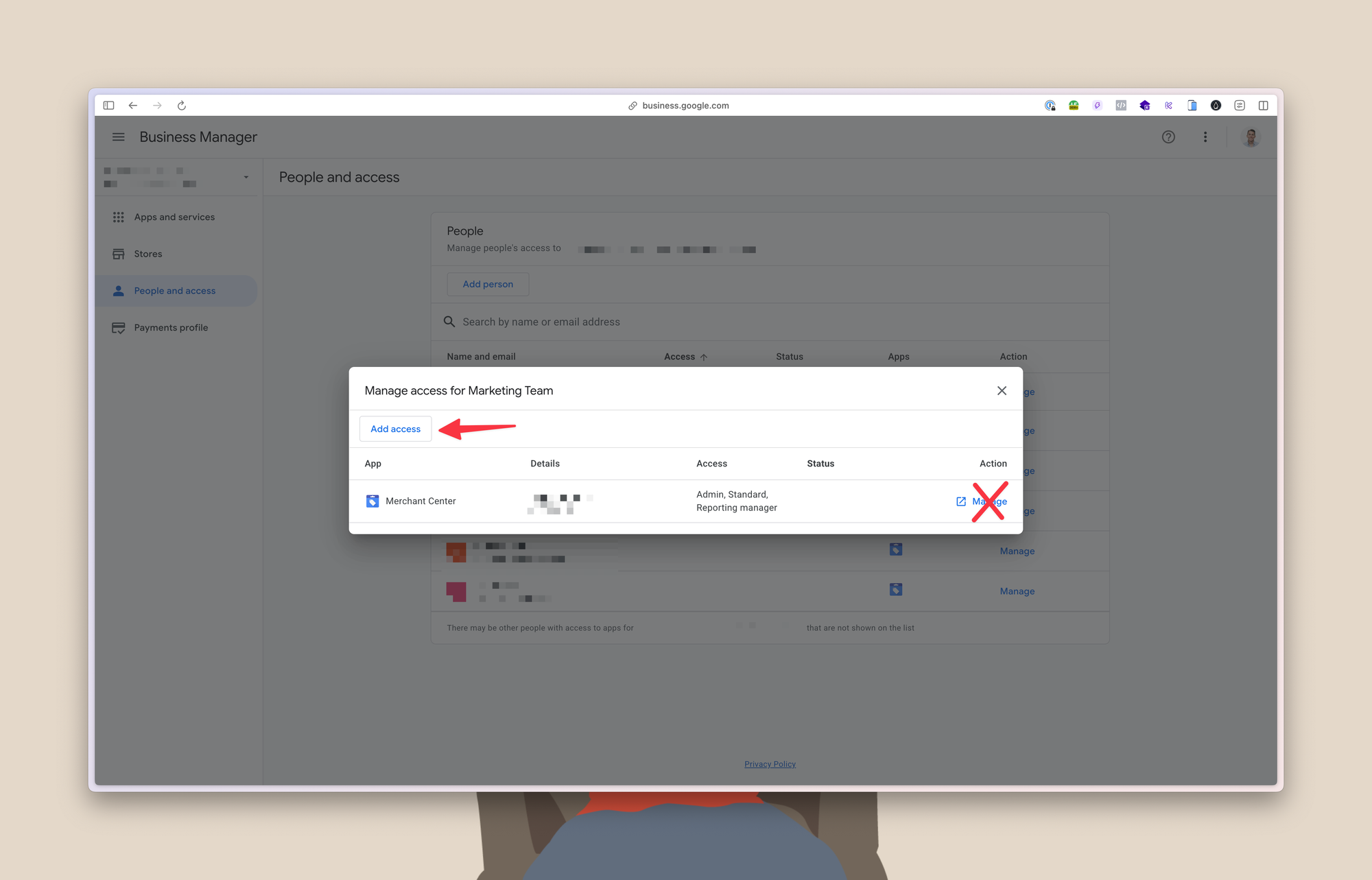Expand the business account selector dropdown
The width and height of the screenshot is (1372, 880).
pos(246,177)
